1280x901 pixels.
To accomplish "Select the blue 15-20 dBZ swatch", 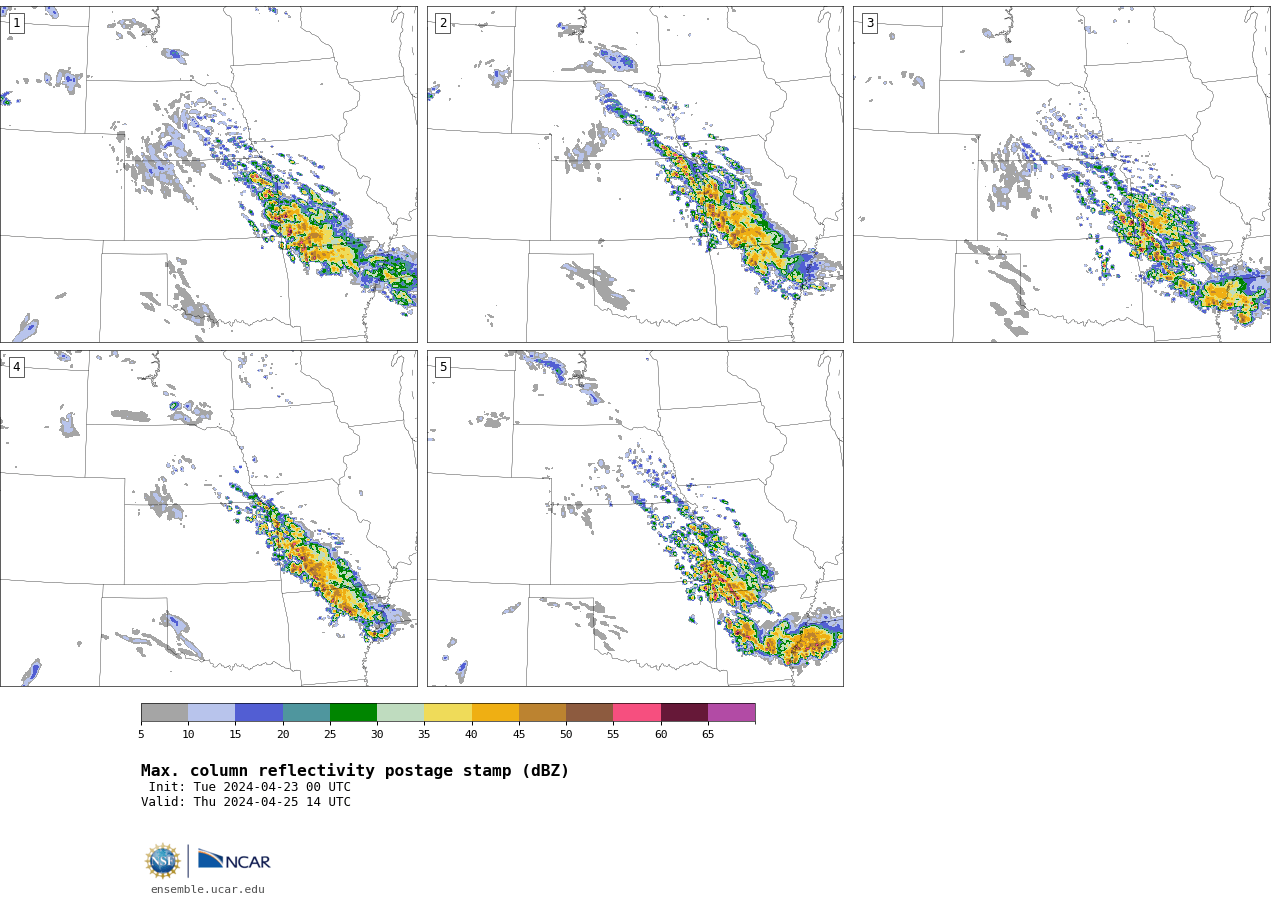I will point(259,713).
